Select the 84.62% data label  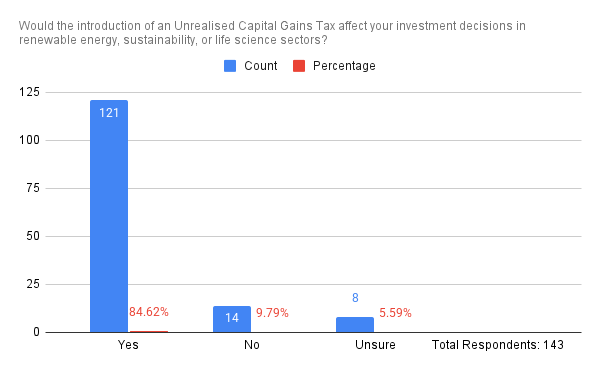148,312
